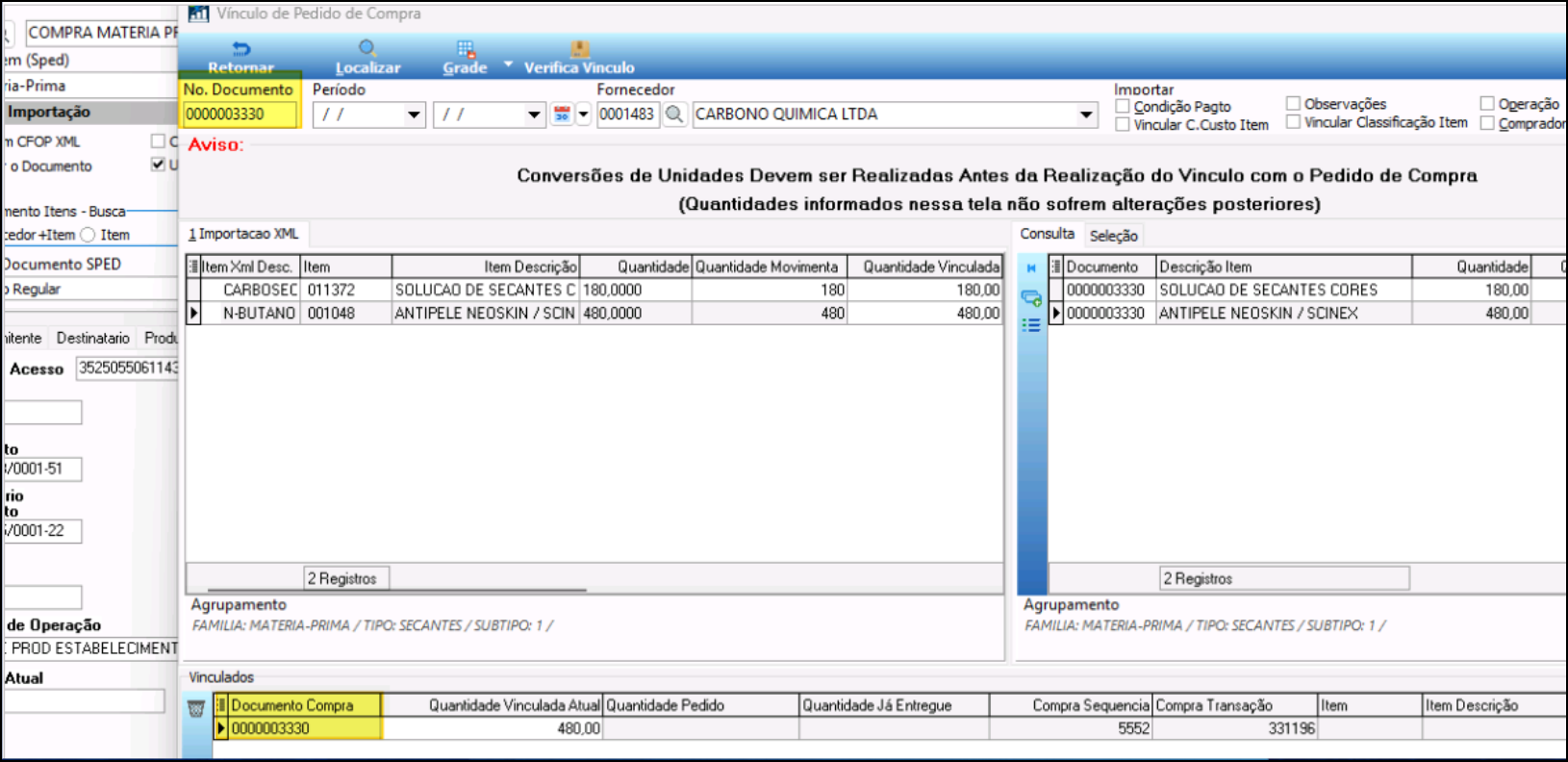Click the Item Descrição column header
This screenshot has width=1568, height=762.
(x=486, y=267)
